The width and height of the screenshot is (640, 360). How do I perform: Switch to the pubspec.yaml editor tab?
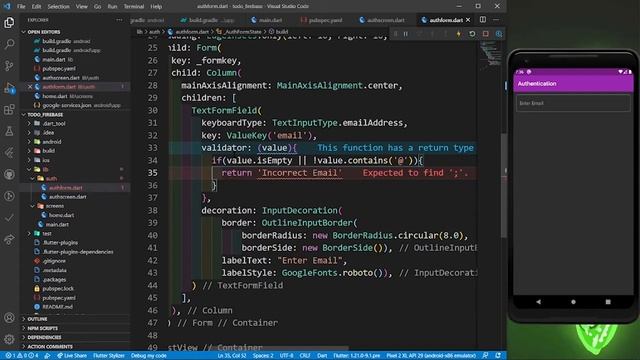coord(321,20)
